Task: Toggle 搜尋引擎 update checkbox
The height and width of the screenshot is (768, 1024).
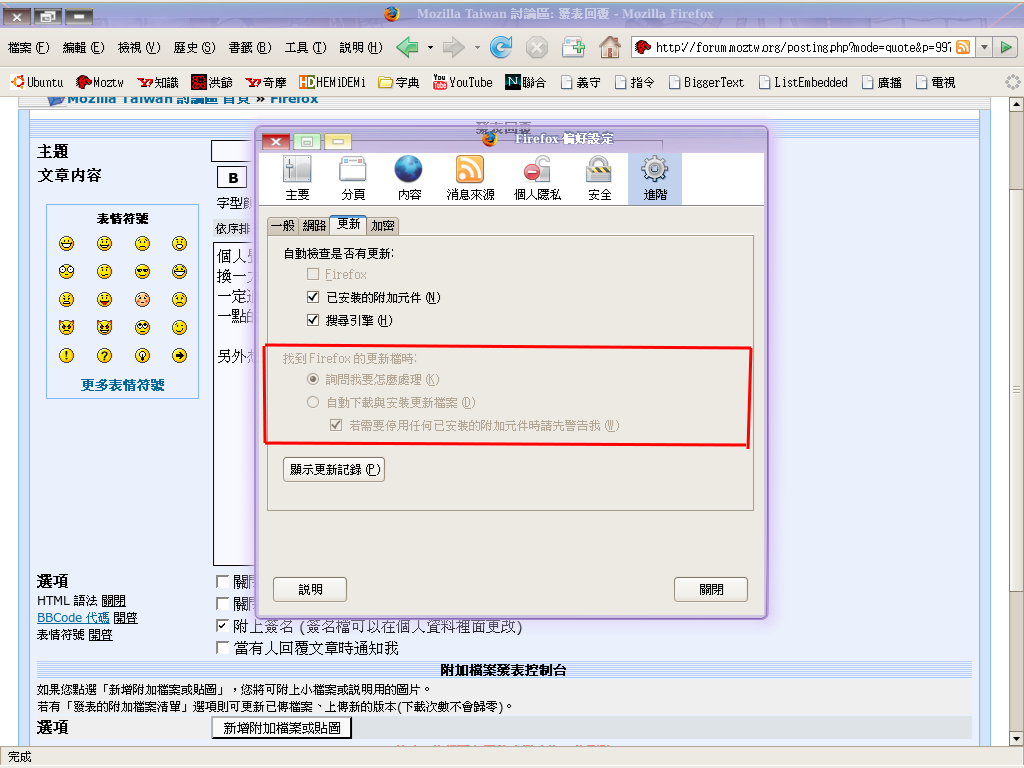Action: [313, 320]
